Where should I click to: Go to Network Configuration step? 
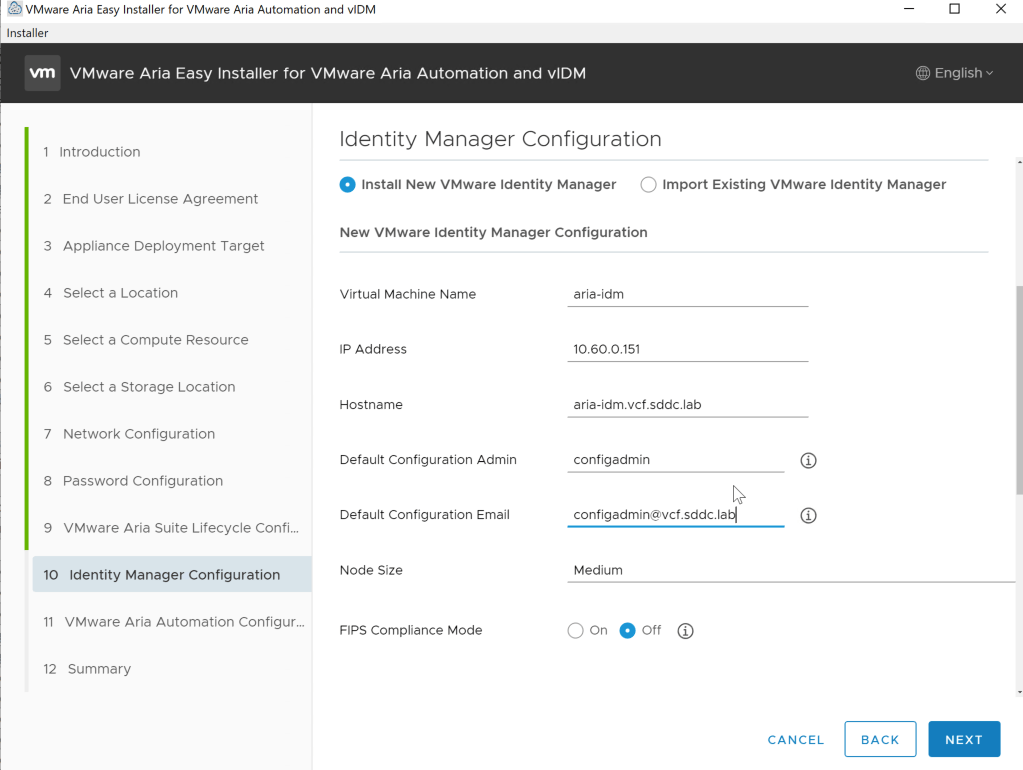point(138,434)
